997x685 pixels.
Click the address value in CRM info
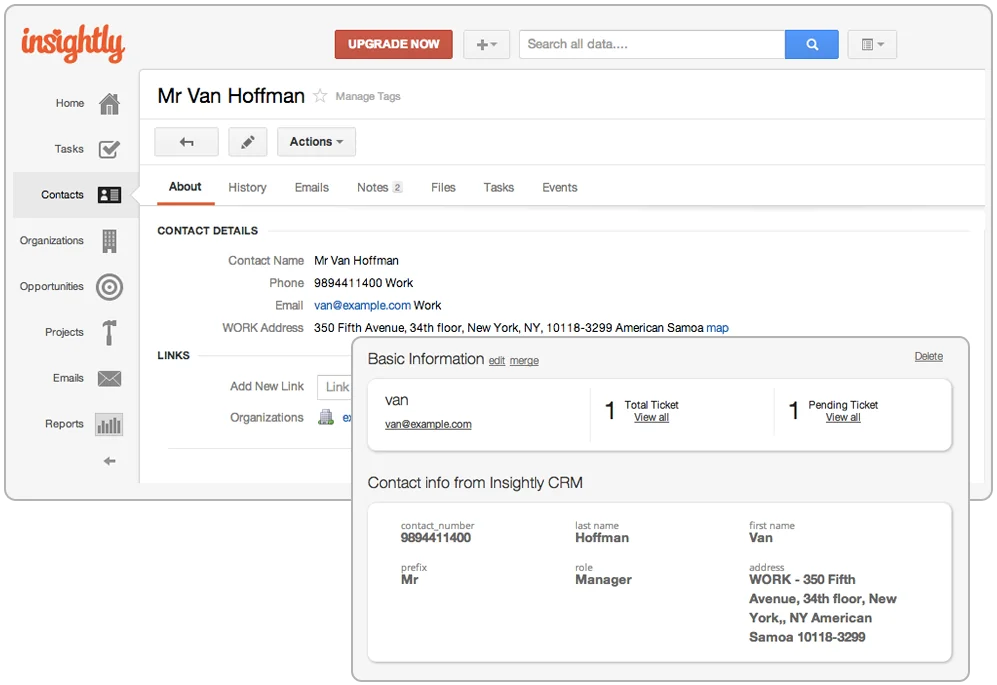(x=823, y=608)
